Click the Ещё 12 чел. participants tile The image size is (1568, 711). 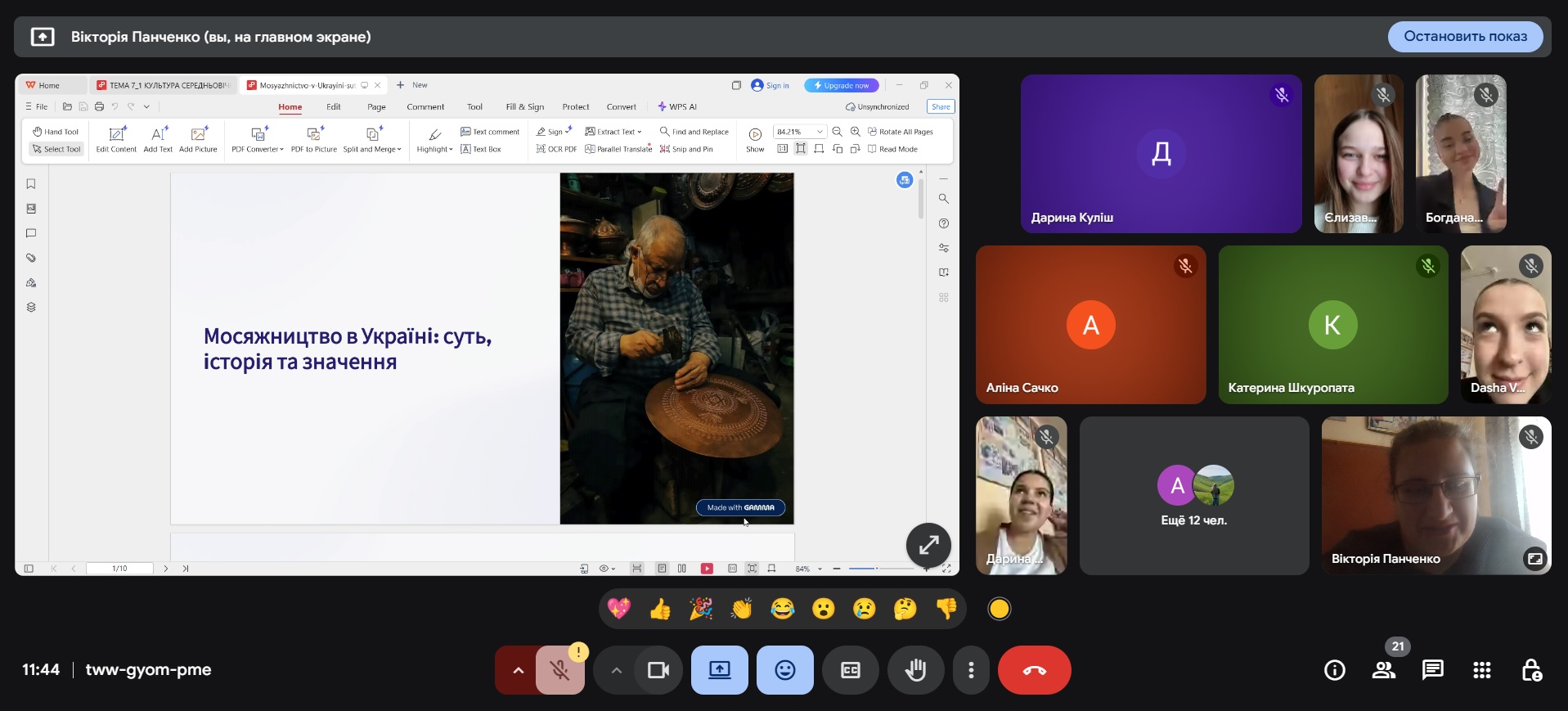click(x=1193, y=495)
